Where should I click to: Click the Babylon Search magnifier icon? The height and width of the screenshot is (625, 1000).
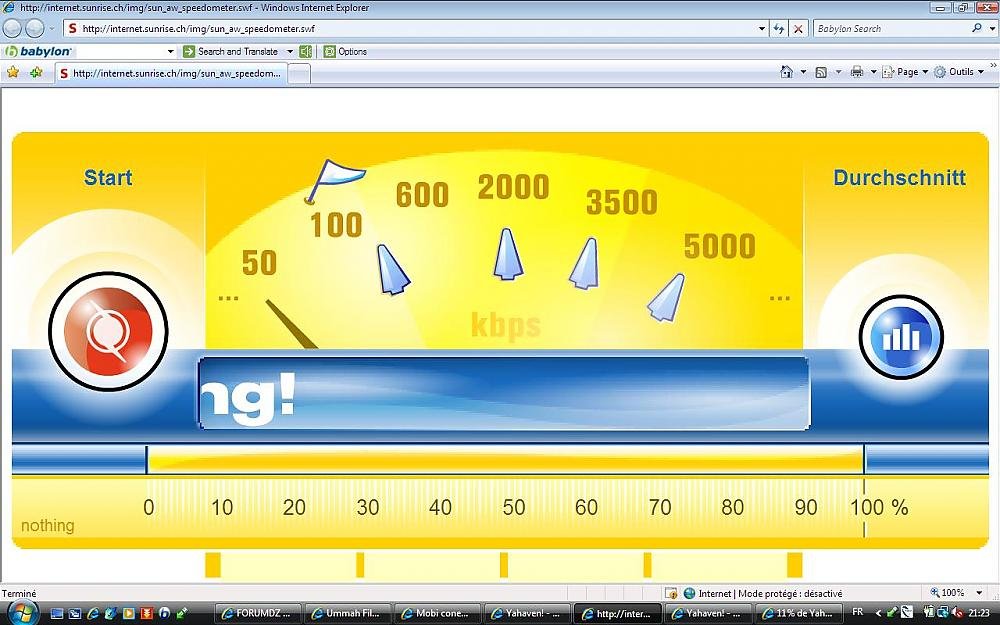(x=977, y=29)
